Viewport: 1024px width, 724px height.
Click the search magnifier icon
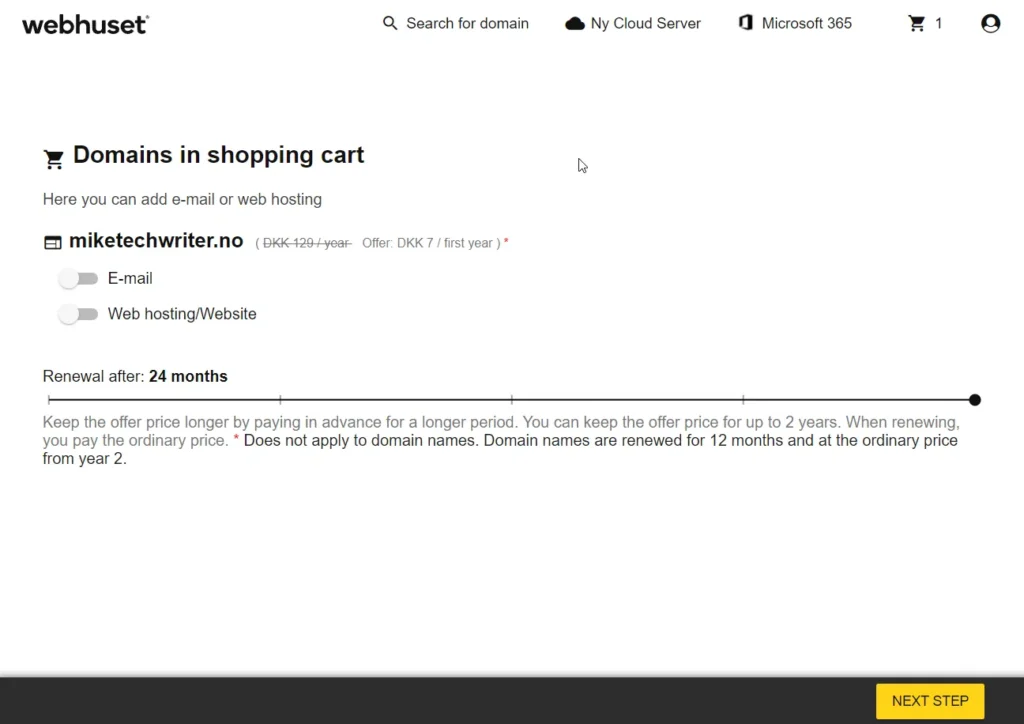pyautogui.click(x=390, y=23)
